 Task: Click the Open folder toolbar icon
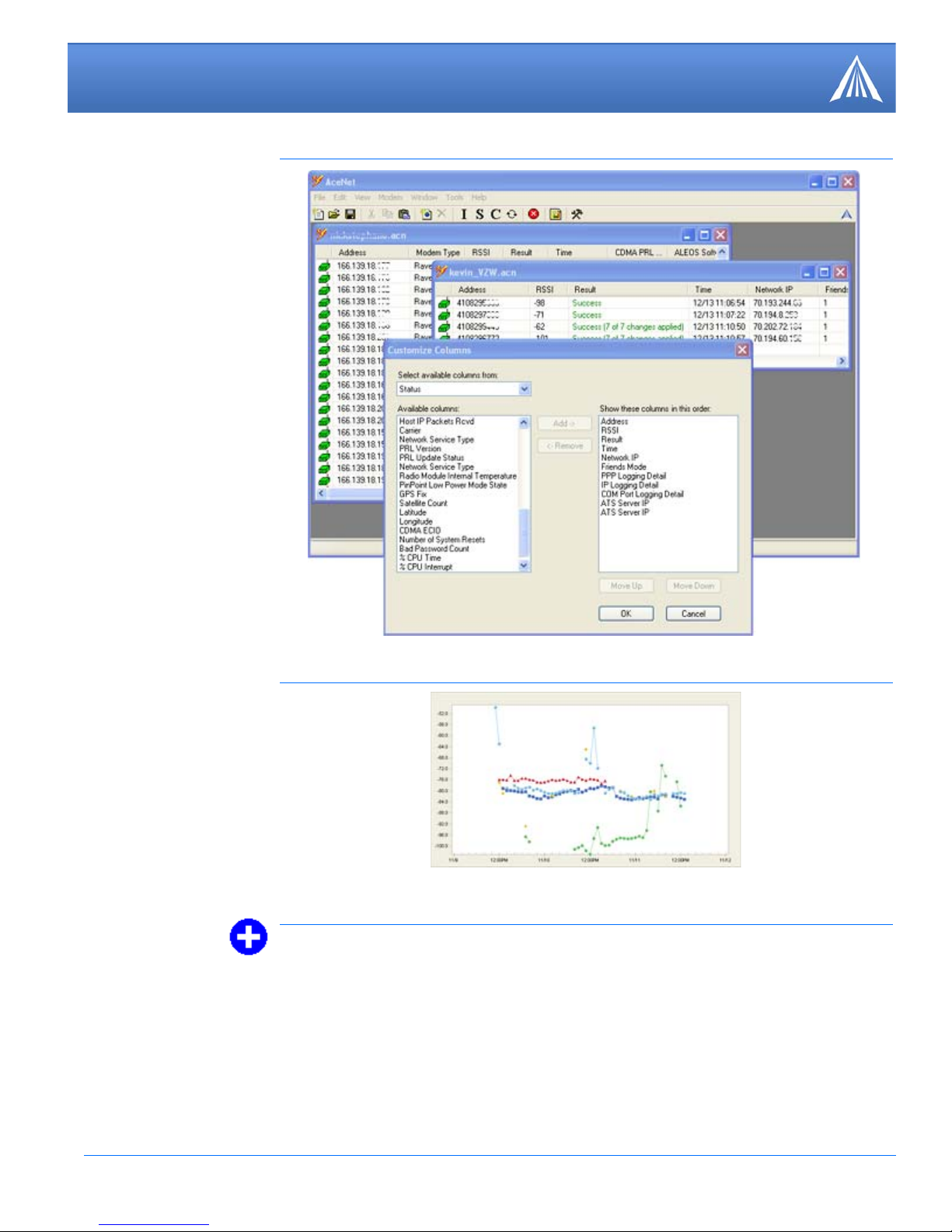(334, 214)
